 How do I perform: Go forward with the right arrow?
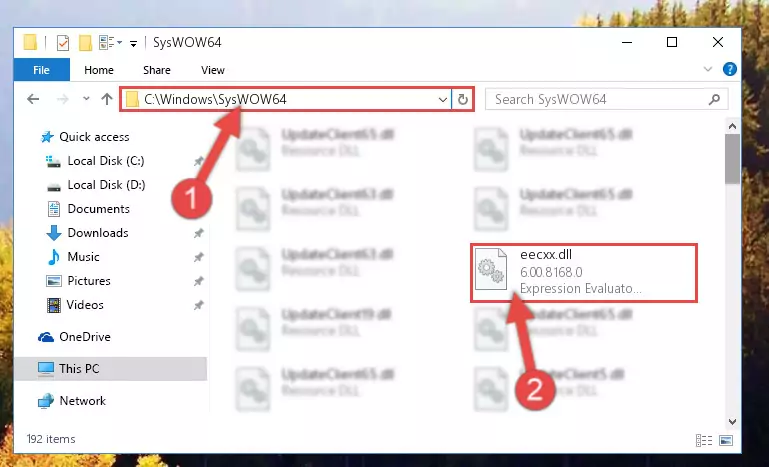coord(62,99)
